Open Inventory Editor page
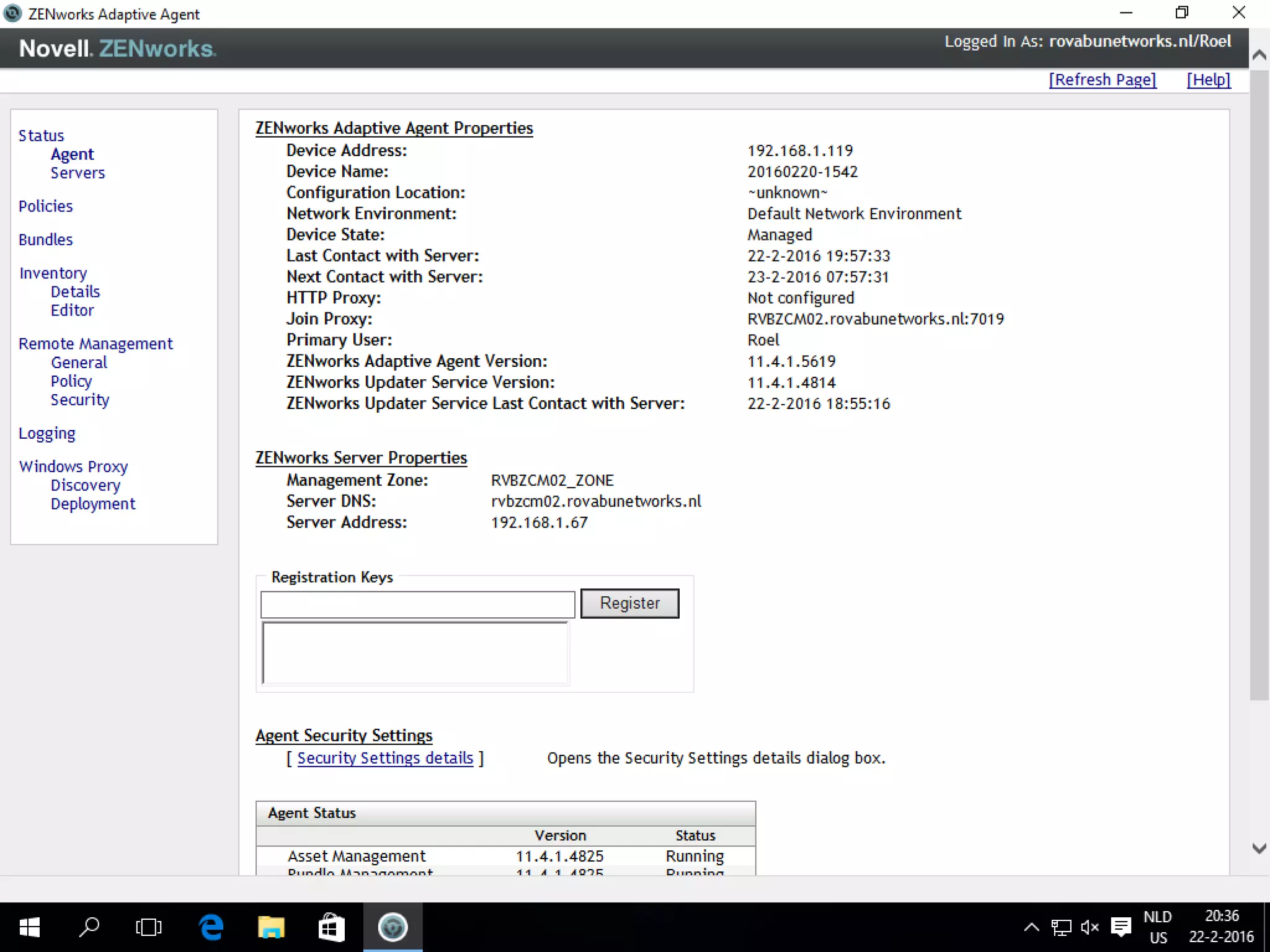Screen dimensions: 1270x952 pos(72,311)
